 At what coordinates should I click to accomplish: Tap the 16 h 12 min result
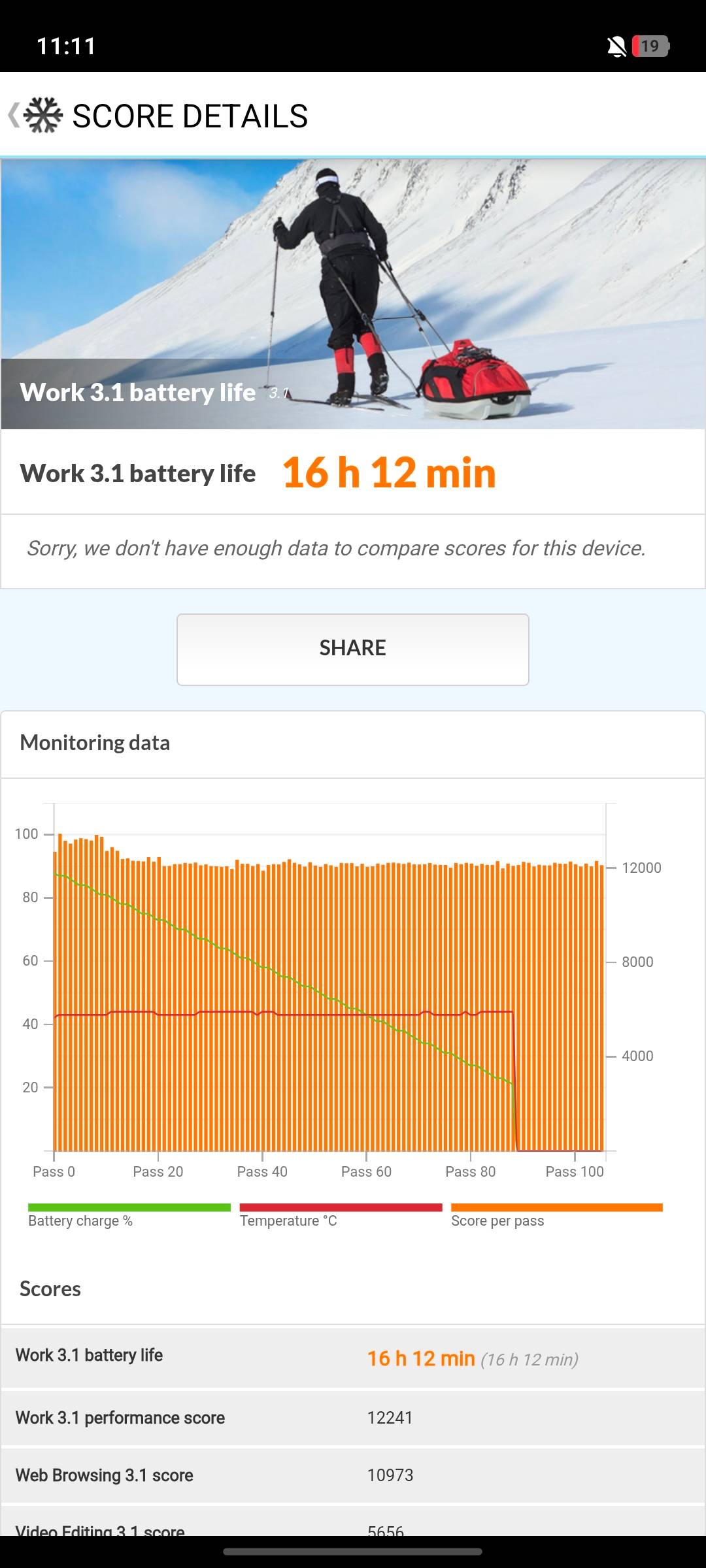[389, 472]
